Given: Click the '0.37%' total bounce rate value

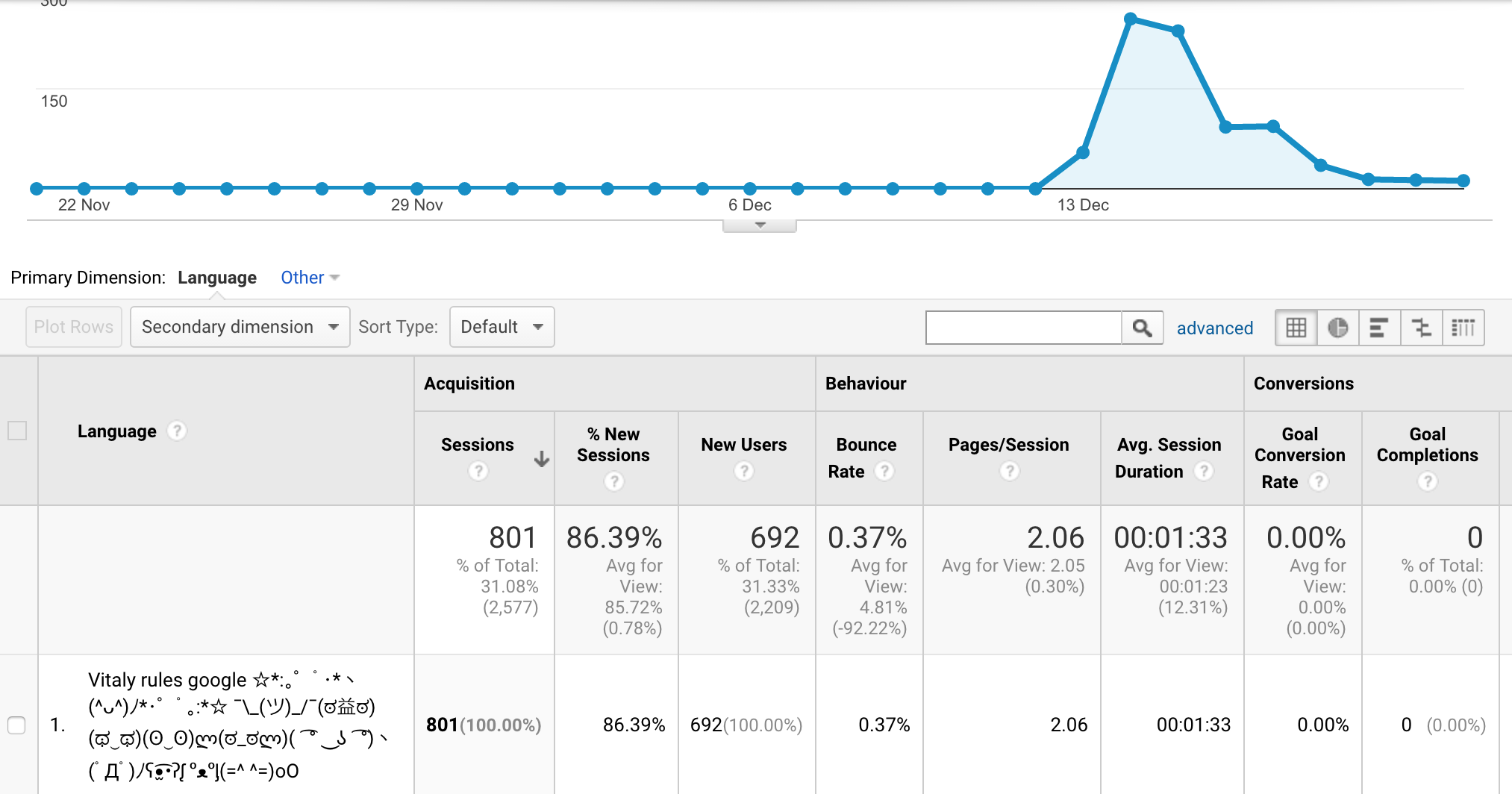Looking at the screenshot, I should point(867,537).
